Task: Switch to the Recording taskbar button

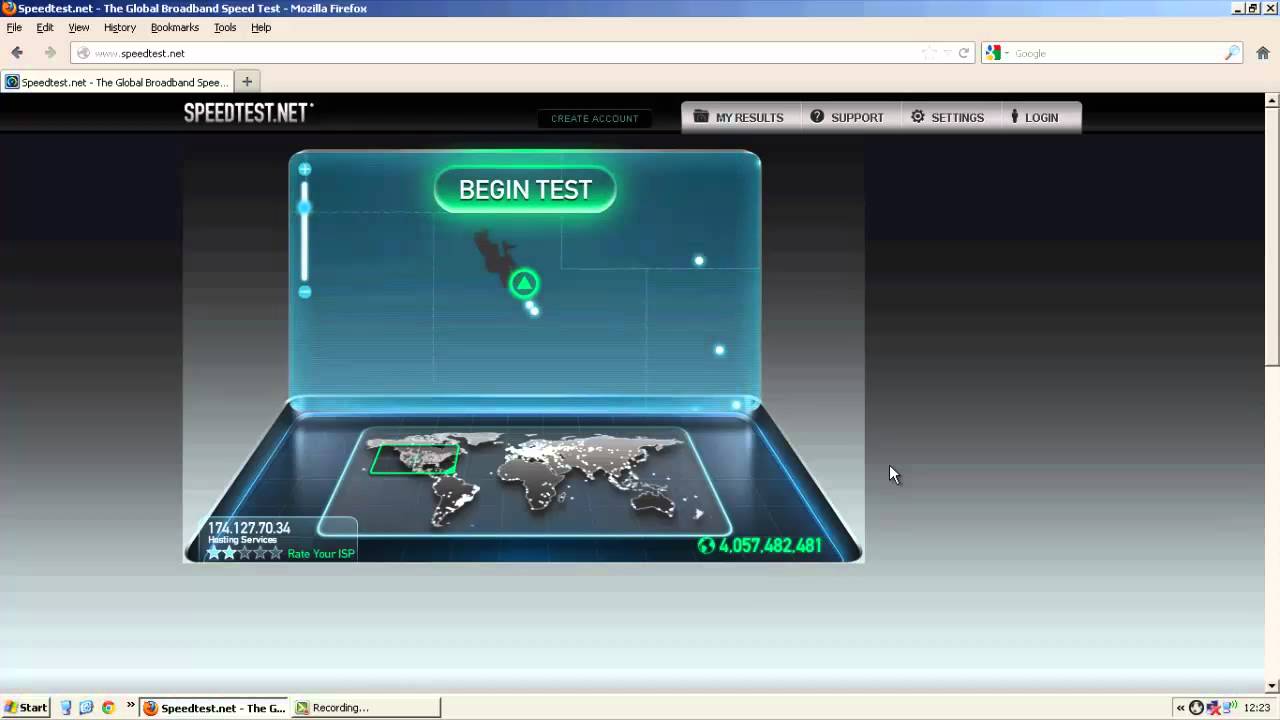Action: (366, 707)
